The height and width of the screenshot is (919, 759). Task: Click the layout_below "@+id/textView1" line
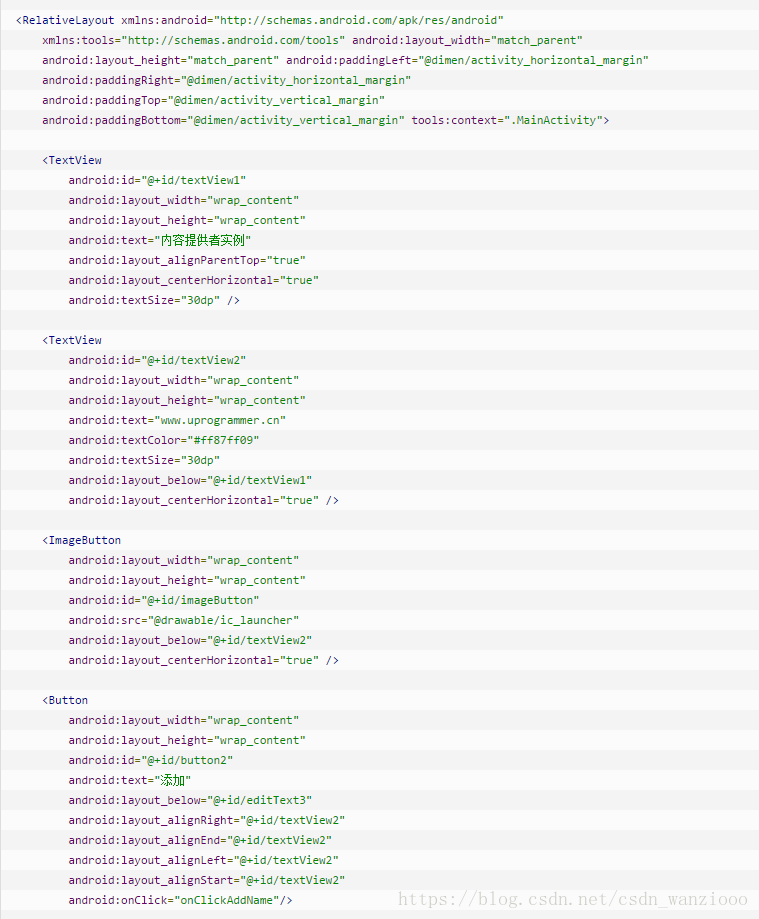tap(190, 480)
